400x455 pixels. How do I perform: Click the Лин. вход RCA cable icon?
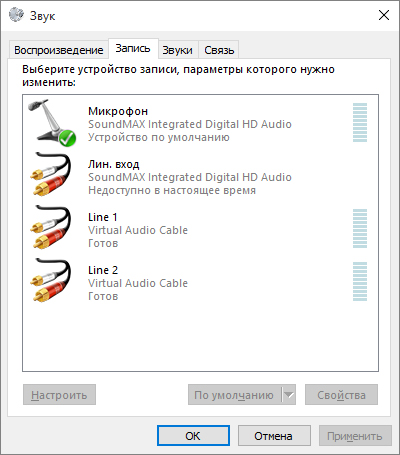51,174
